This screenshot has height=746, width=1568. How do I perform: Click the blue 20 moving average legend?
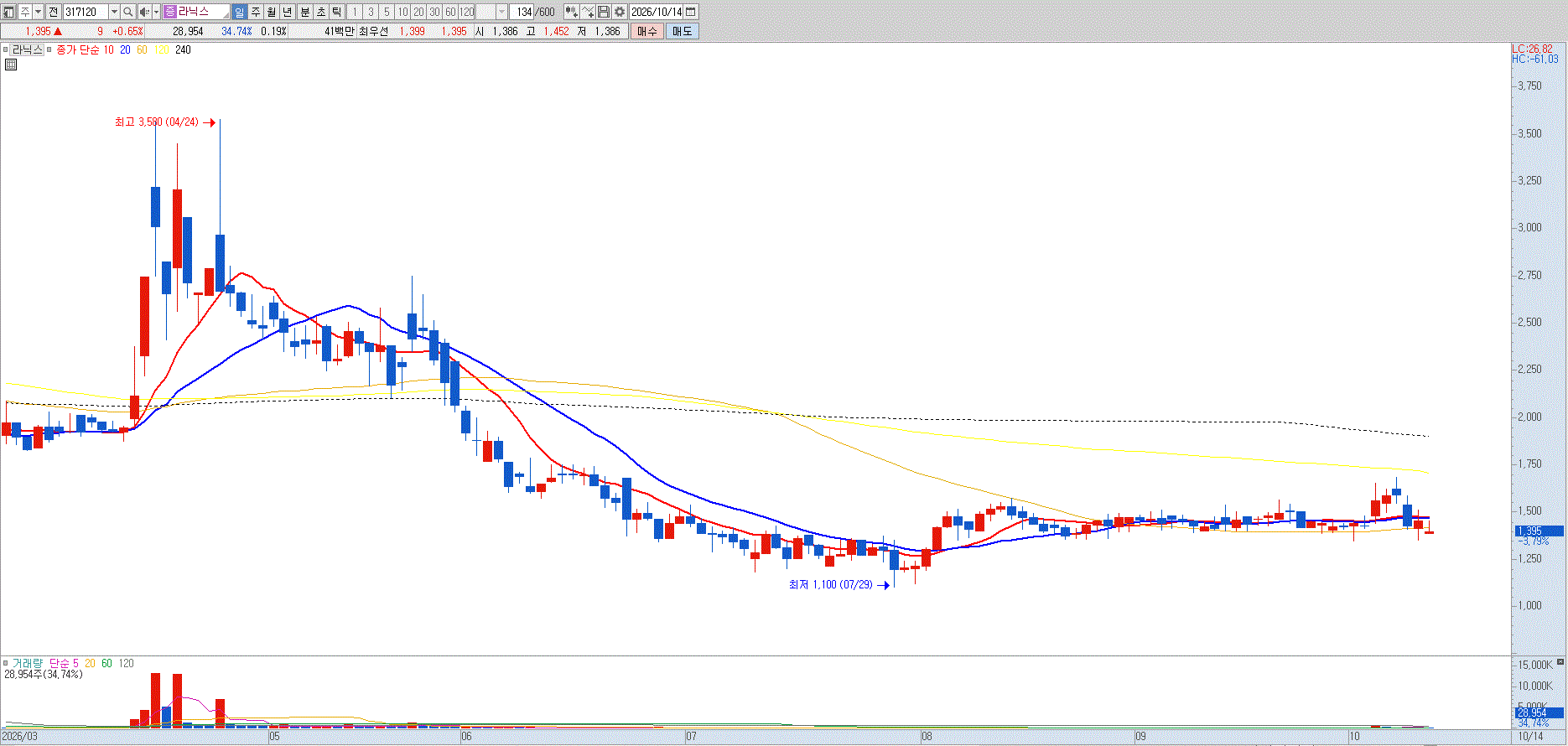pos(125,50)
